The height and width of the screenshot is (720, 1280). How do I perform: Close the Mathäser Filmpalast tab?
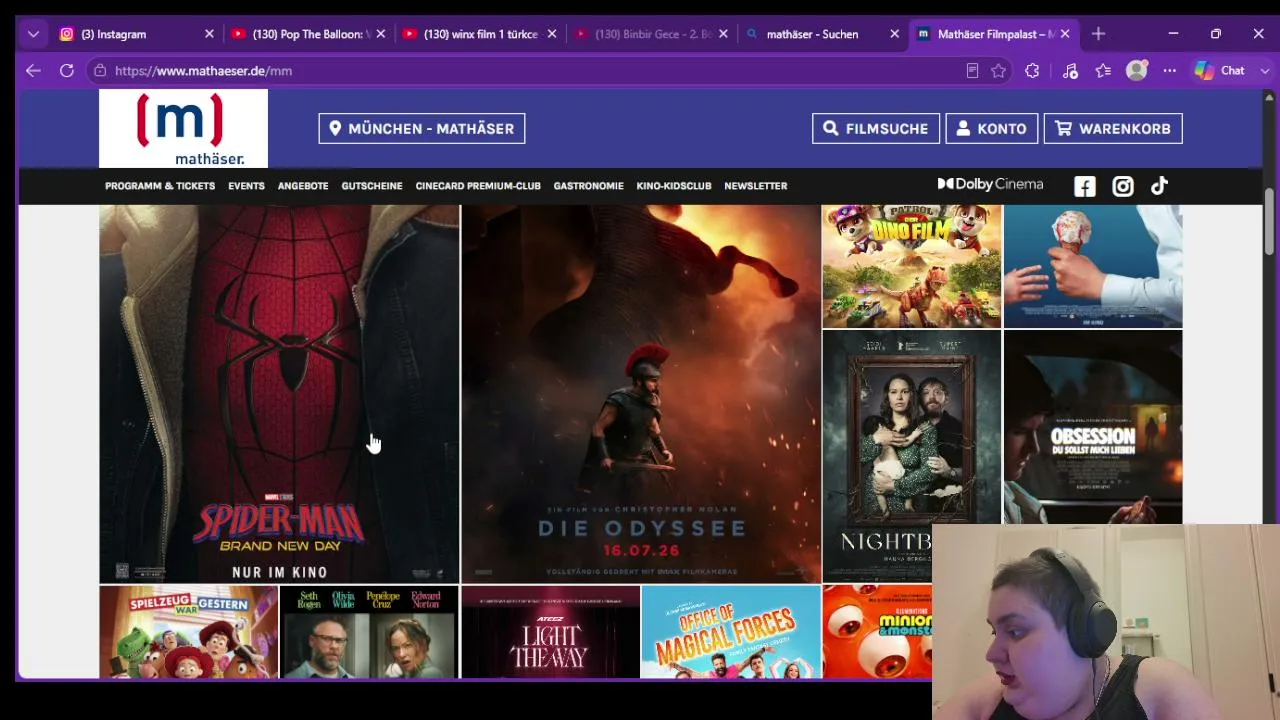tap(1065, 34)
